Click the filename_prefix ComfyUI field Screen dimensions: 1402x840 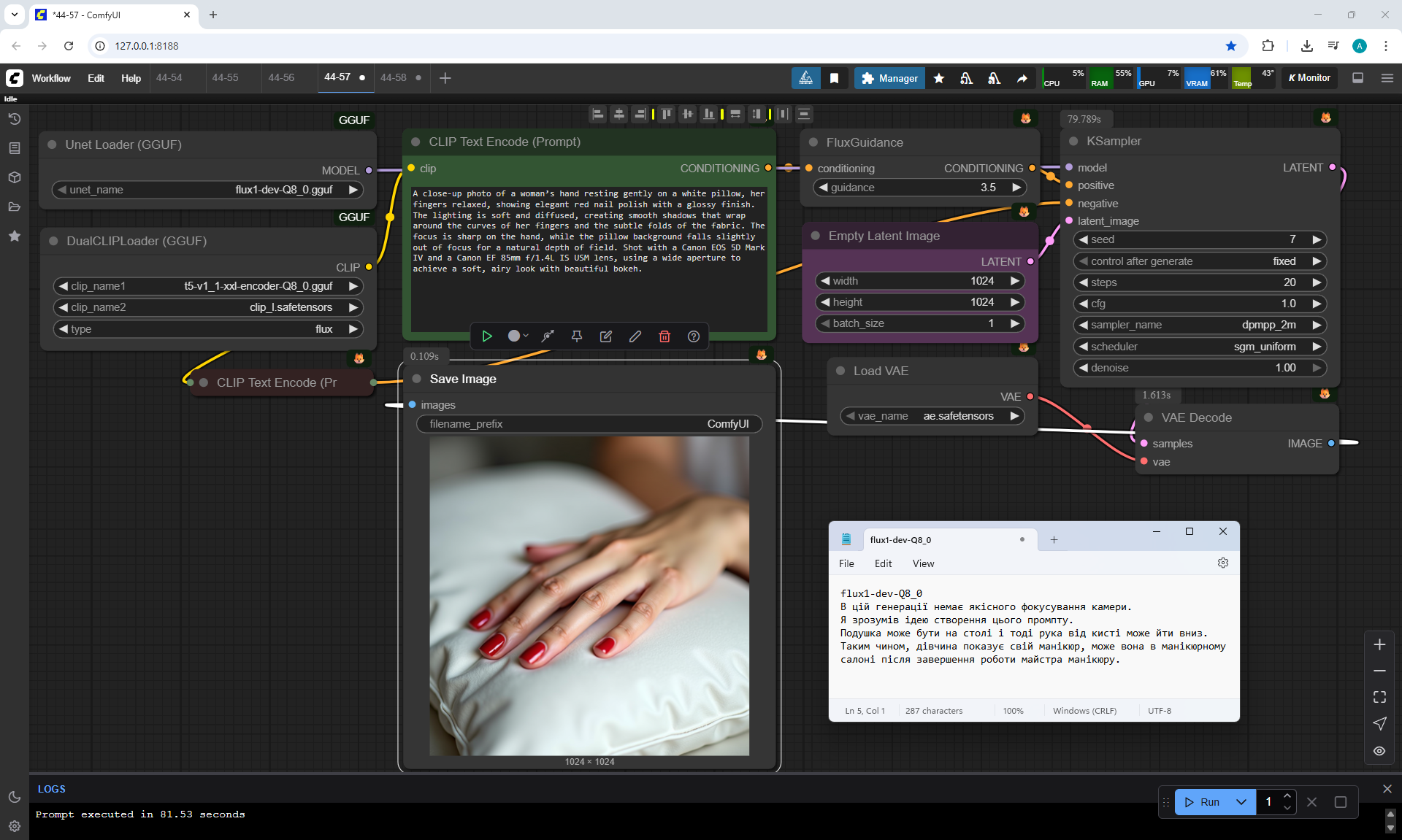point(589,425)
